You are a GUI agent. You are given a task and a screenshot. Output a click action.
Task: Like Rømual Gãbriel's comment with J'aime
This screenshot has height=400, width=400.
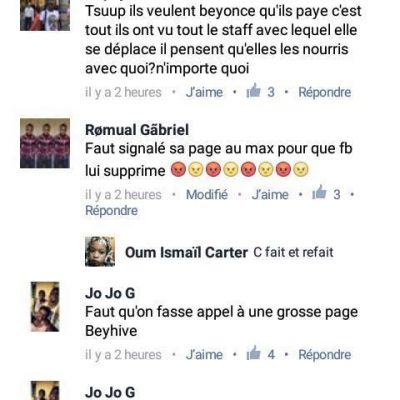pyautogui.click(x=270, y=194)
